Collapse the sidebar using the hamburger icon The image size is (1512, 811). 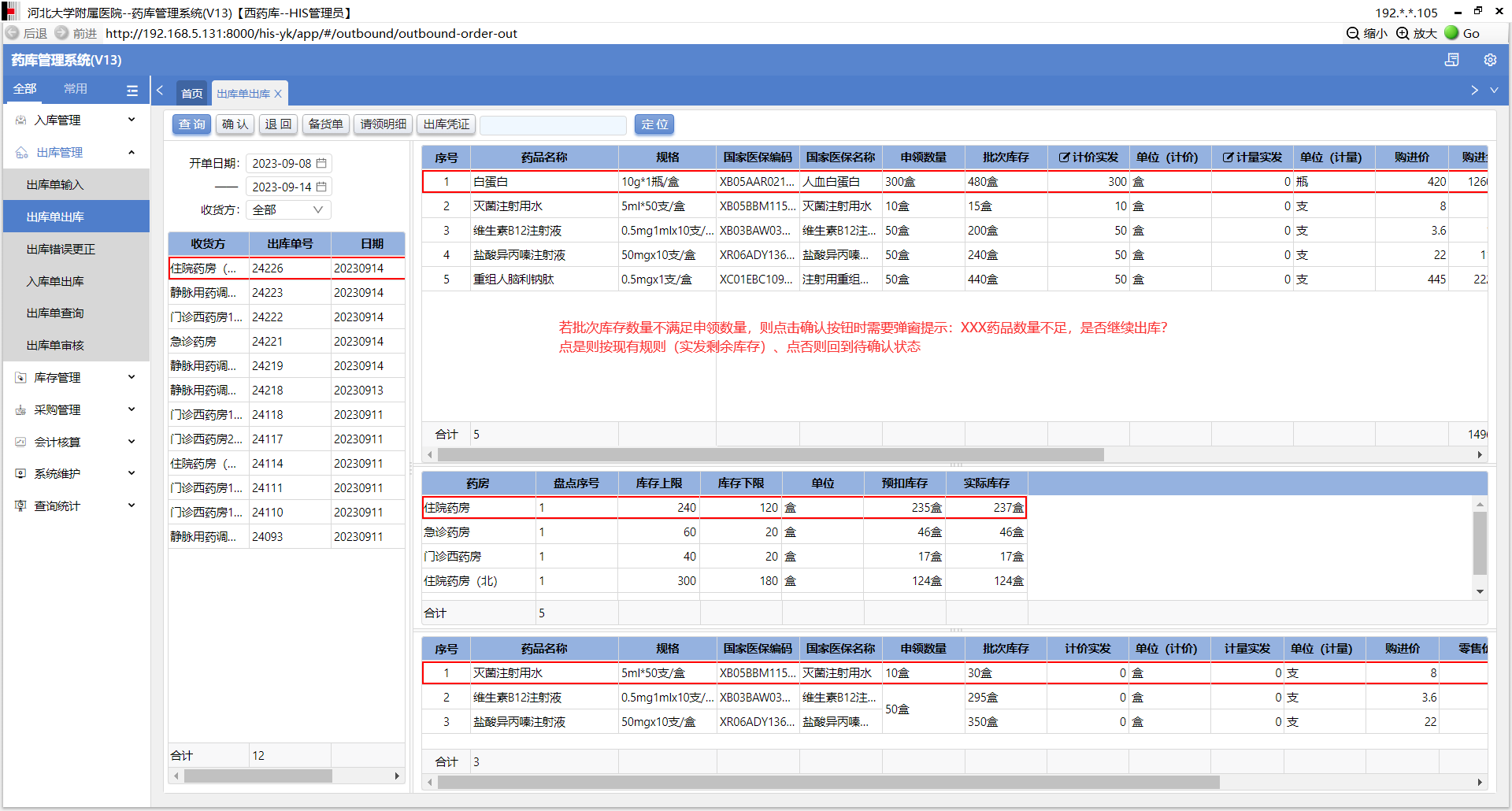[x=132, y=91]
